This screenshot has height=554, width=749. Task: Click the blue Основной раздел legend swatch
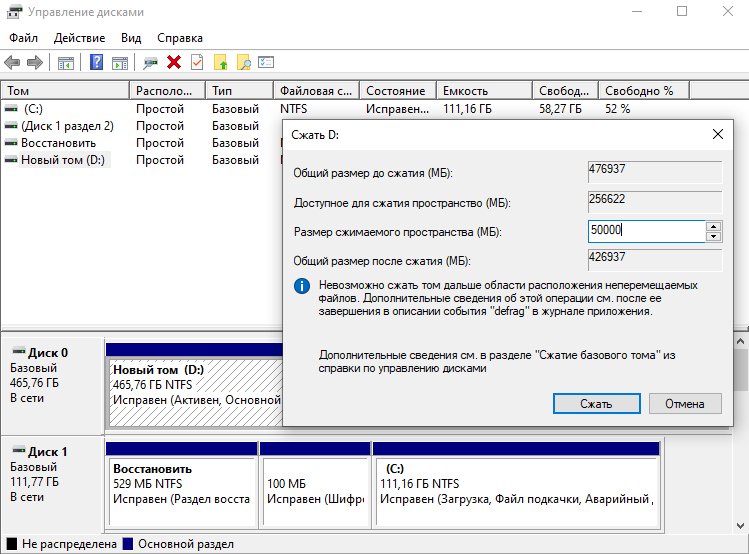128,544
